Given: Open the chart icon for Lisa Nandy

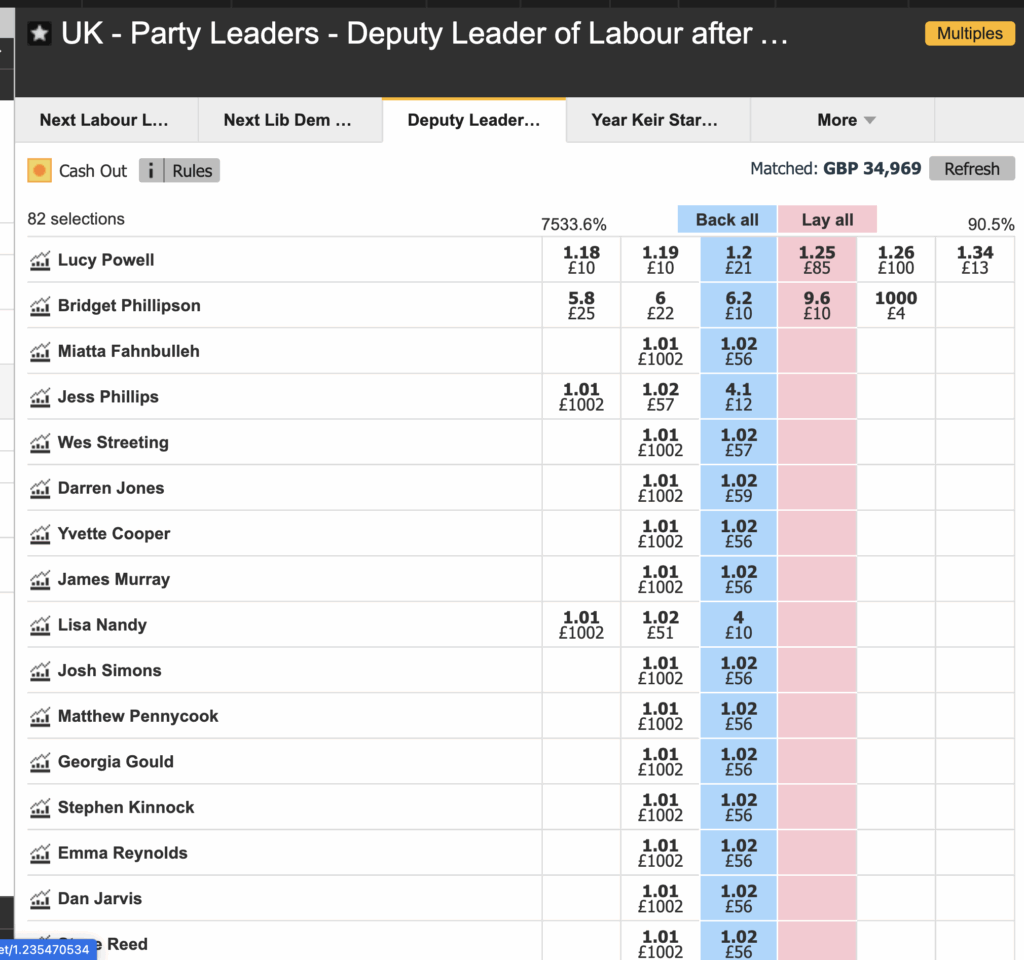Looking at the screenshot, I should 40,626.
